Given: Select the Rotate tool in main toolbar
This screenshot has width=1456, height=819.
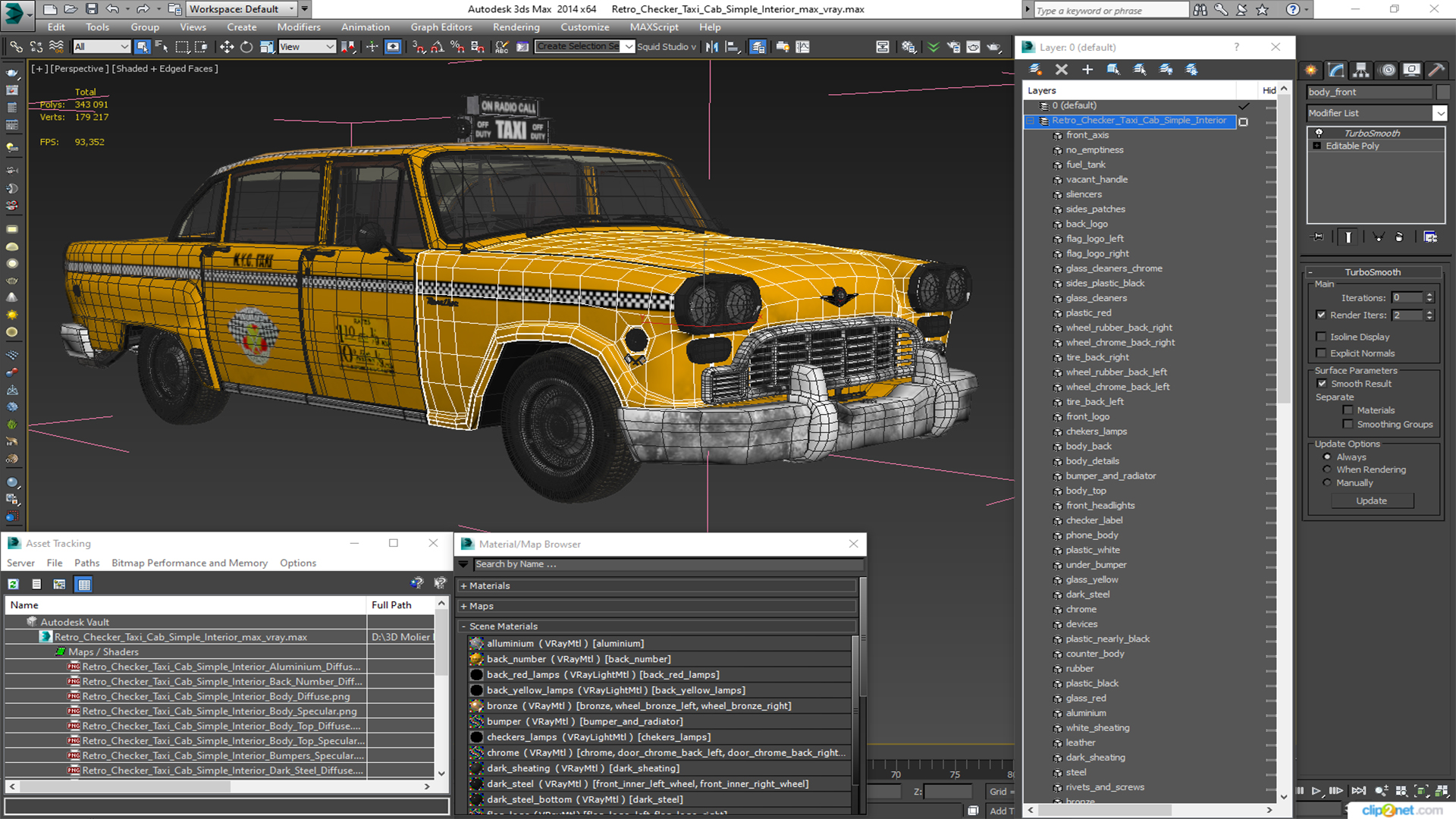Looking at the screenshot, I should [246, 47].
